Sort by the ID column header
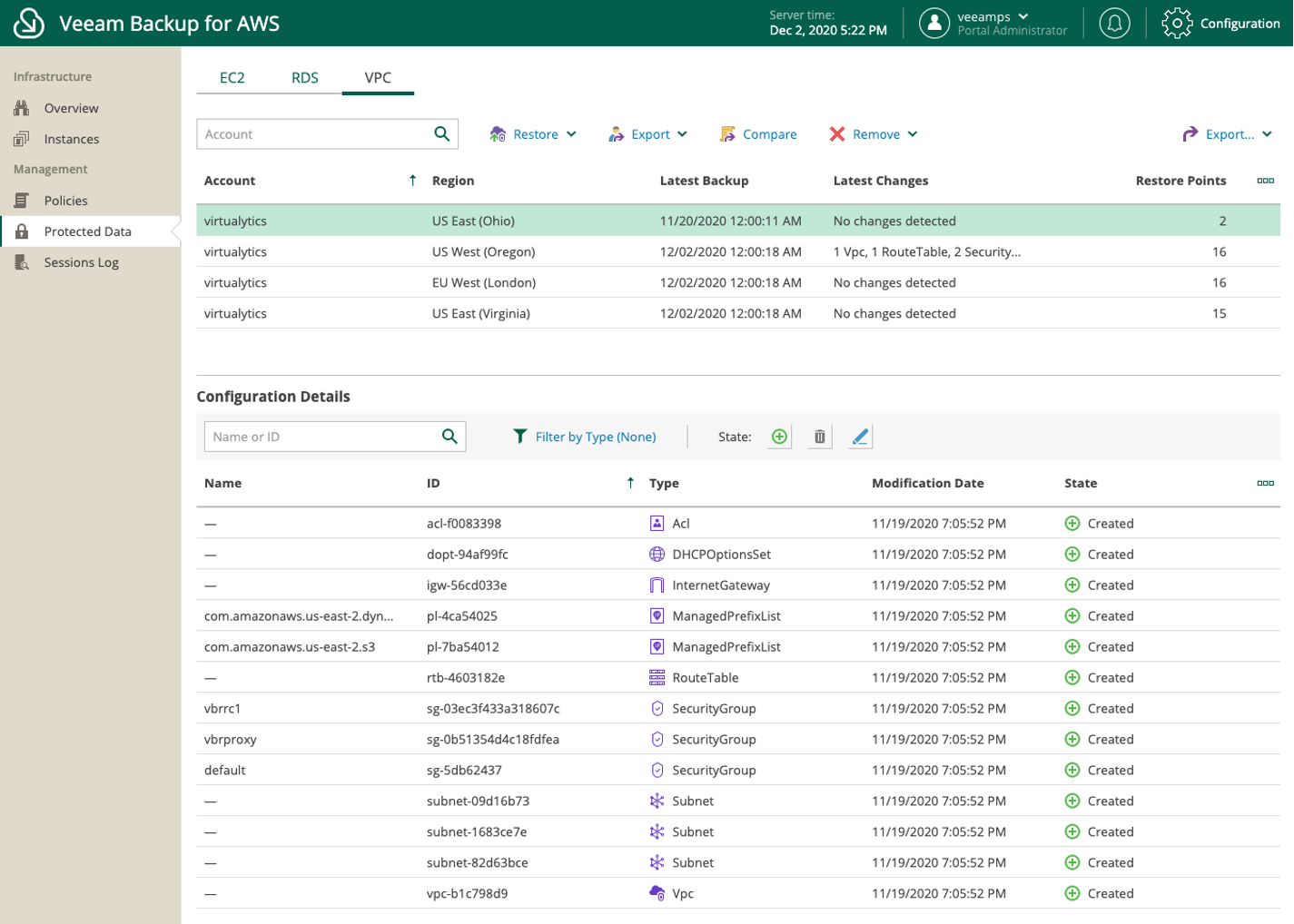This screenshot has width=1294, height=924. (433, 483)
